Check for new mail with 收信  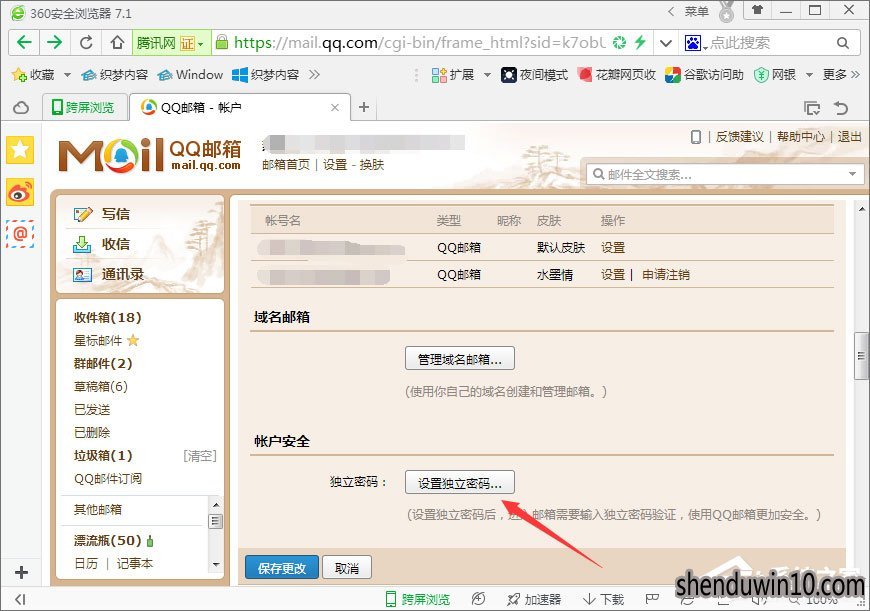[115, 244]
